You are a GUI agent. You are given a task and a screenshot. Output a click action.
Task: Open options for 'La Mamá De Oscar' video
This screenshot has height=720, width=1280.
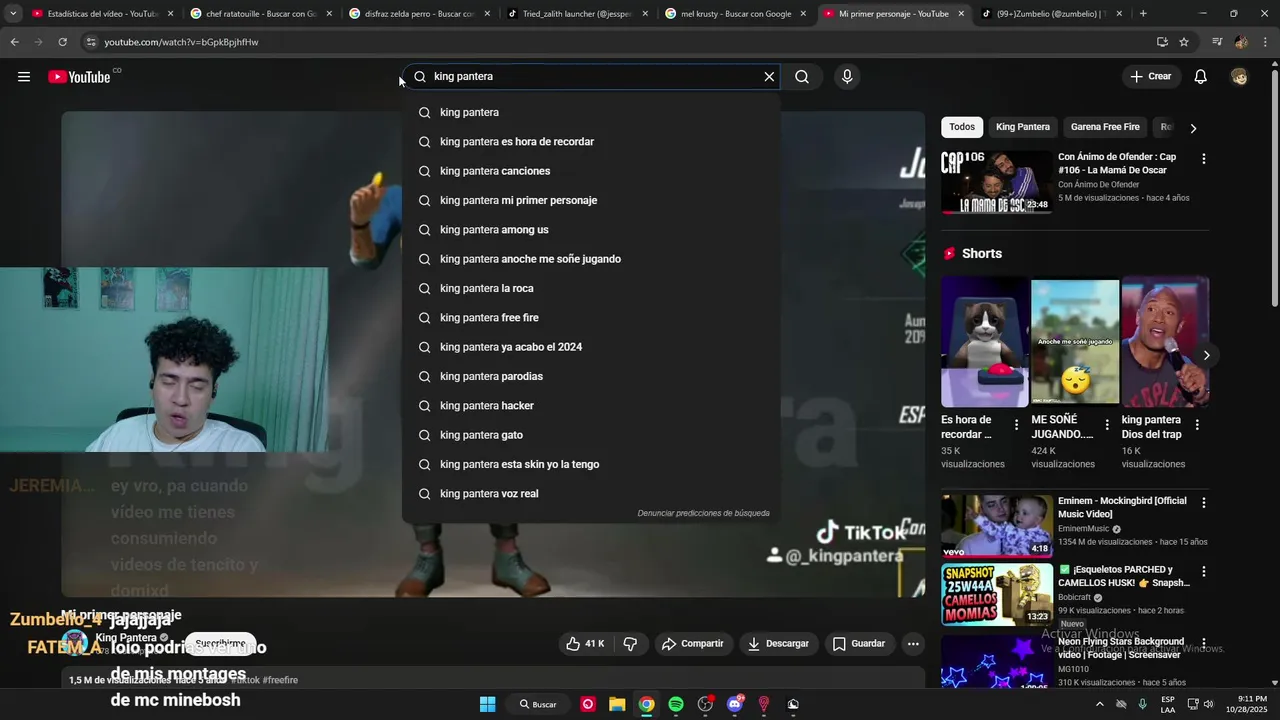(x=1203, y=159)
